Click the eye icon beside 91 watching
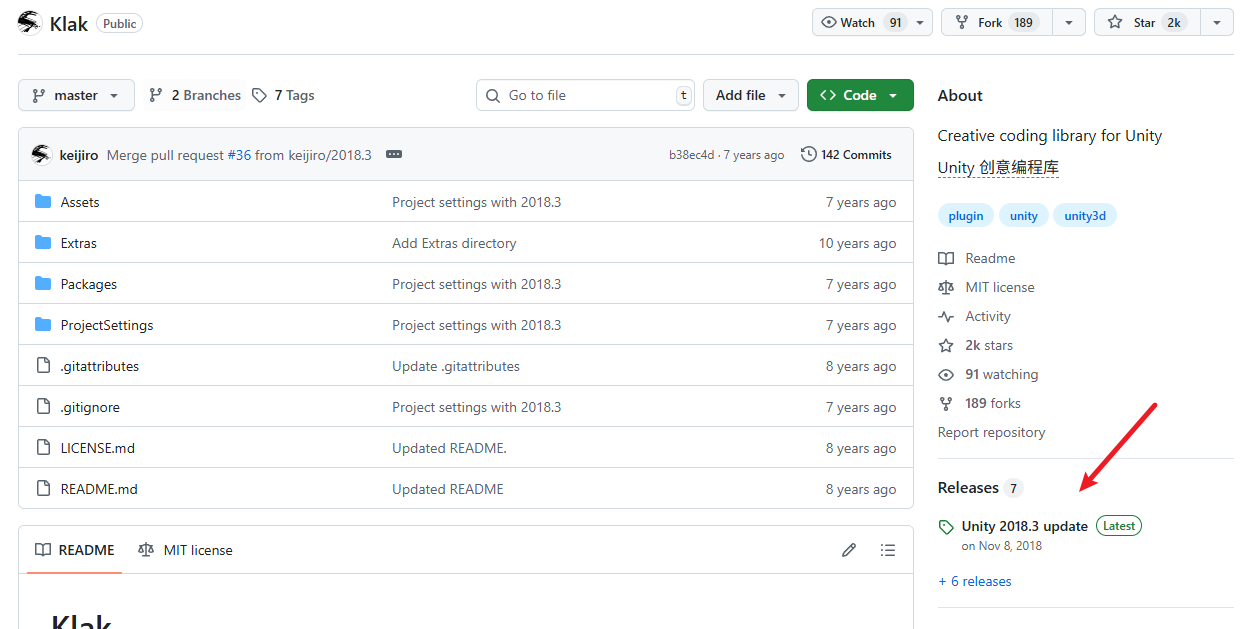This screenshot has width=1246, height=629. 946,374
